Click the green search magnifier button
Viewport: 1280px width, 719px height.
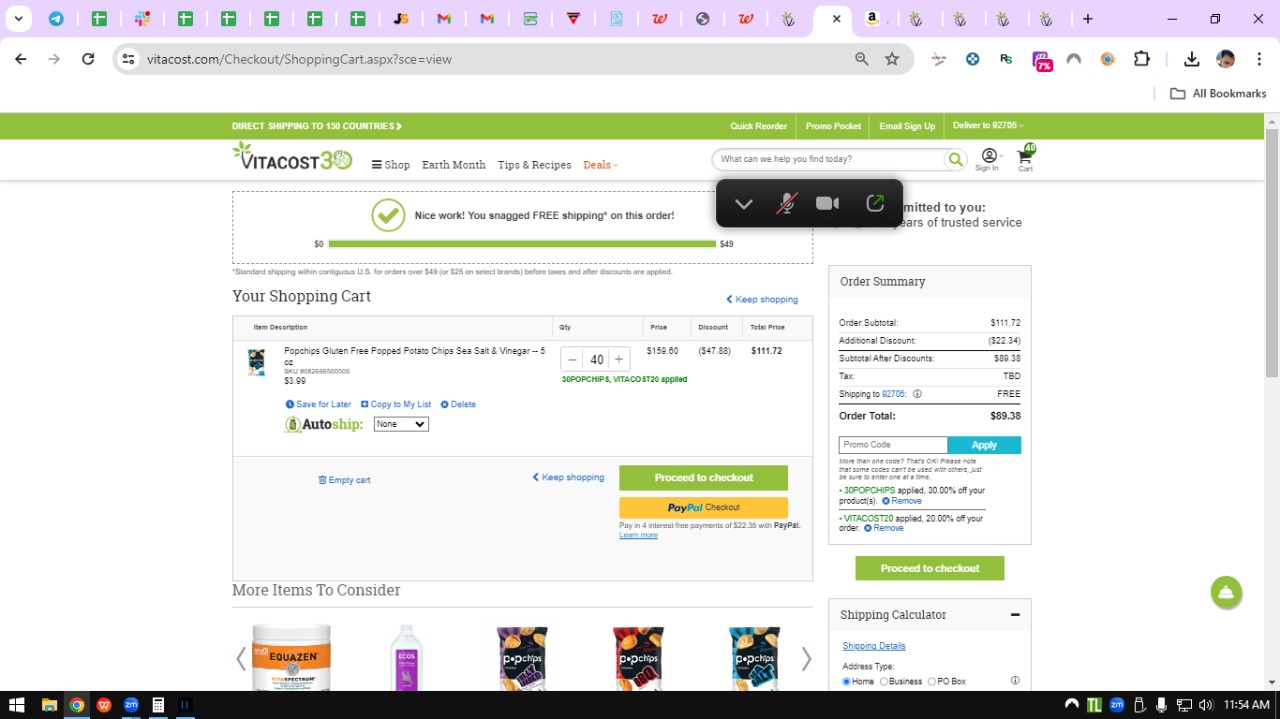point(956,159)
